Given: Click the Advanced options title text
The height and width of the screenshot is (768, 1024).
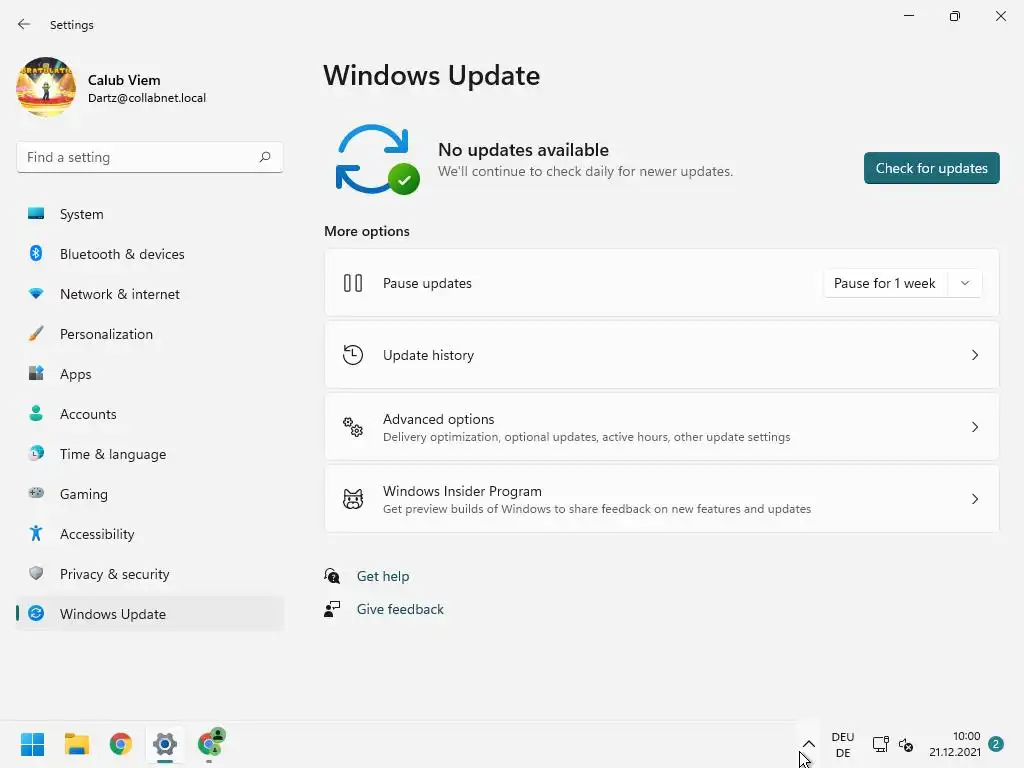Looking at the screenshot, I should coord(438,419).
